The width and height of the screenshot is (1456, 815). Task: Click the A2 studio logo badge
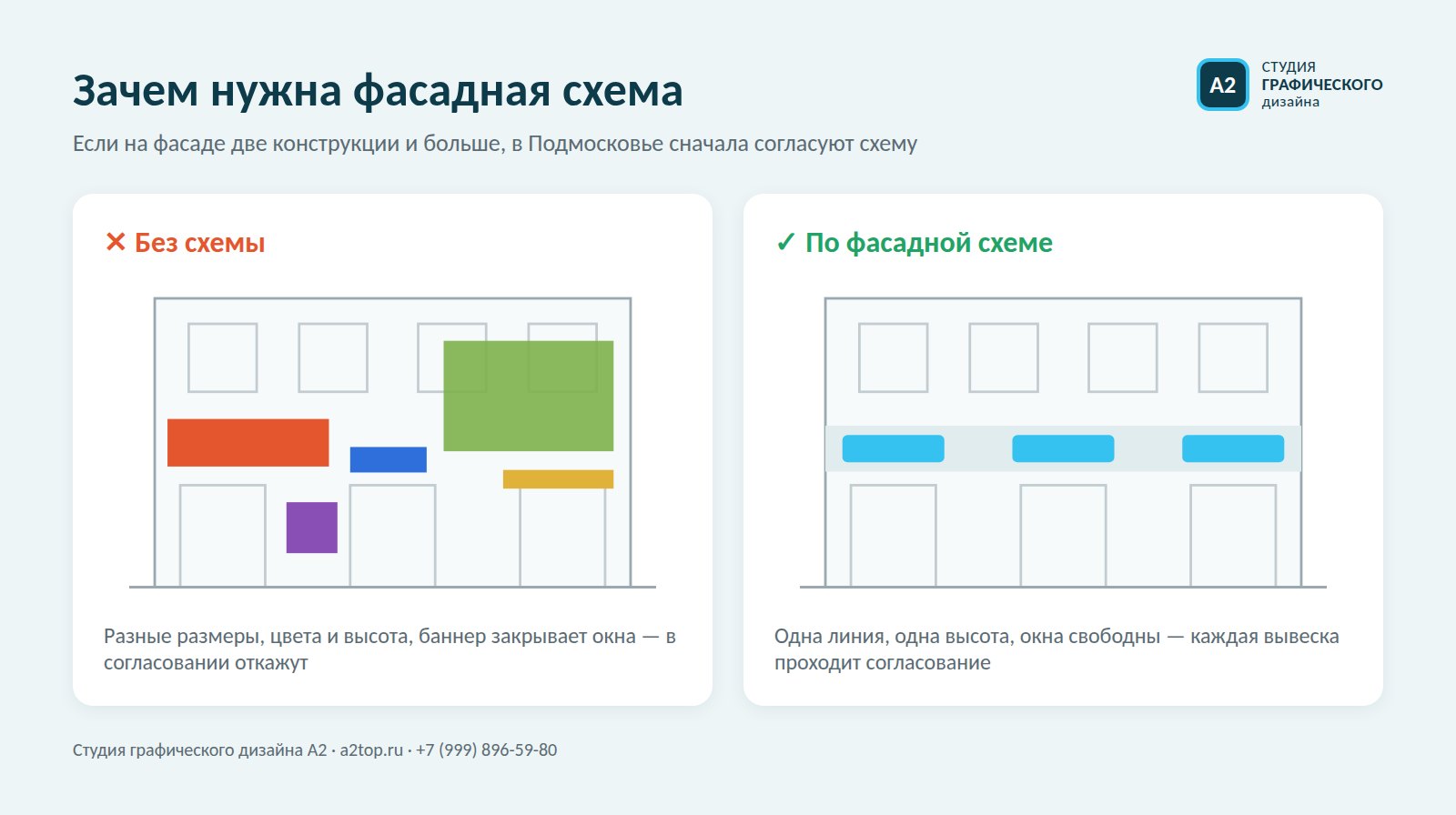[1223, 85]
